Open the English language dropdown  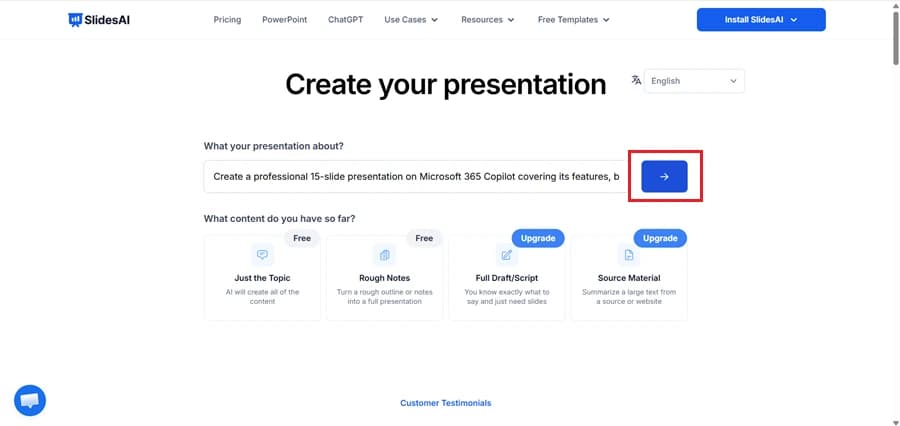click(x=694, y=81)
